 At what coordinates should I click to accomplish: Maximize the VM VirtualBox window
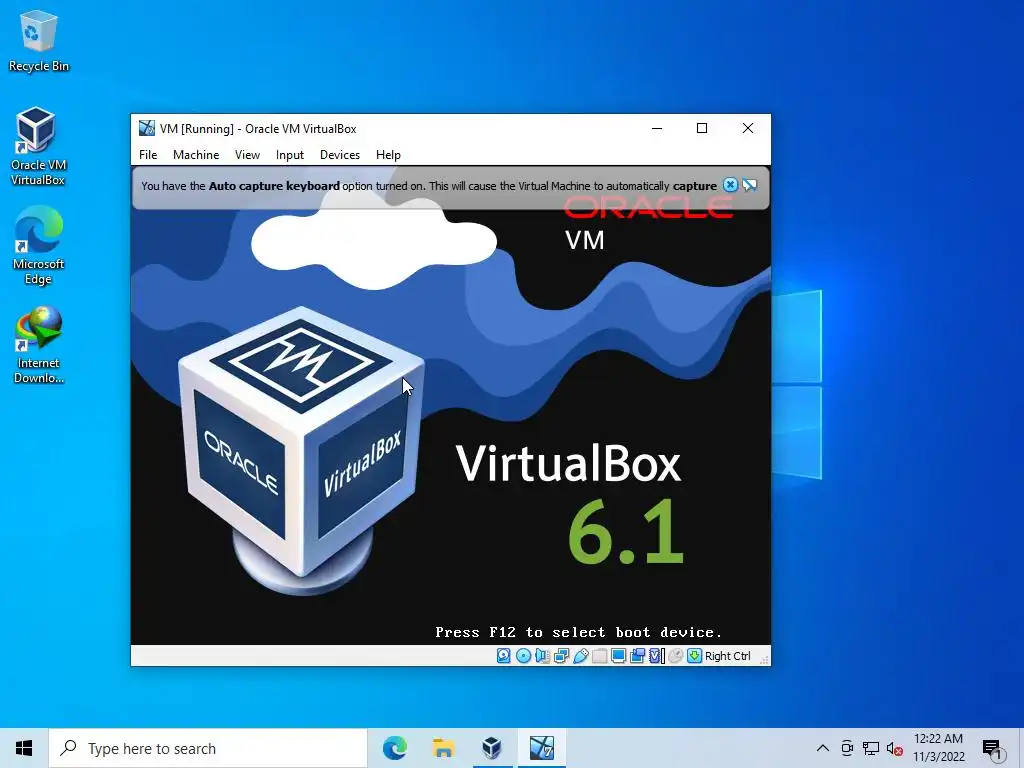click(x=702, y=128)
